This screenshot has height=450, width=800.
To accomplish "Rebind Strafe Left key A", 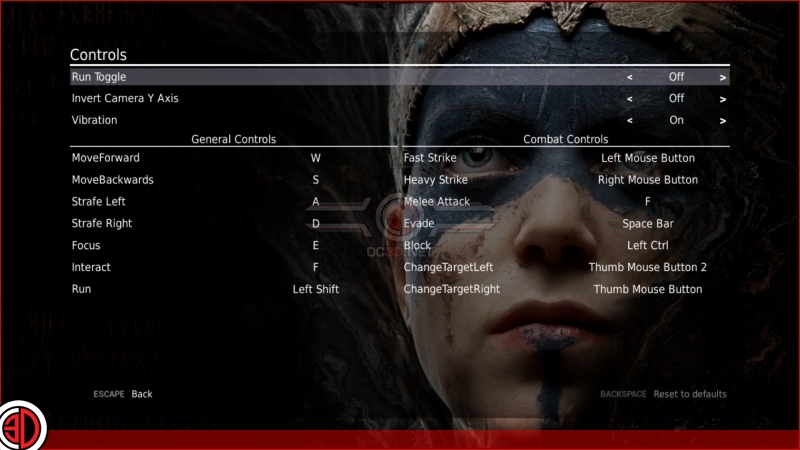I will pyautogui.click(x=315, y=202).
